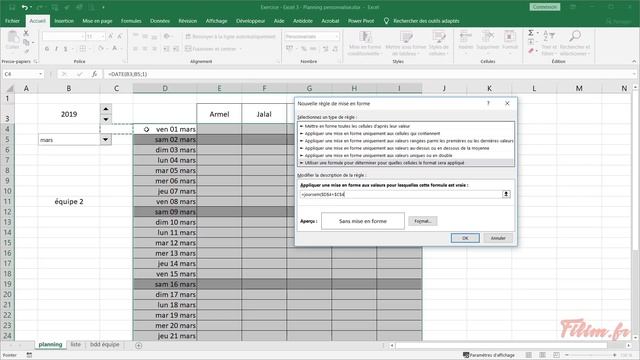
Task: Click the fx insert function icon
Action: pyautogui.click(x=94, y=74)
